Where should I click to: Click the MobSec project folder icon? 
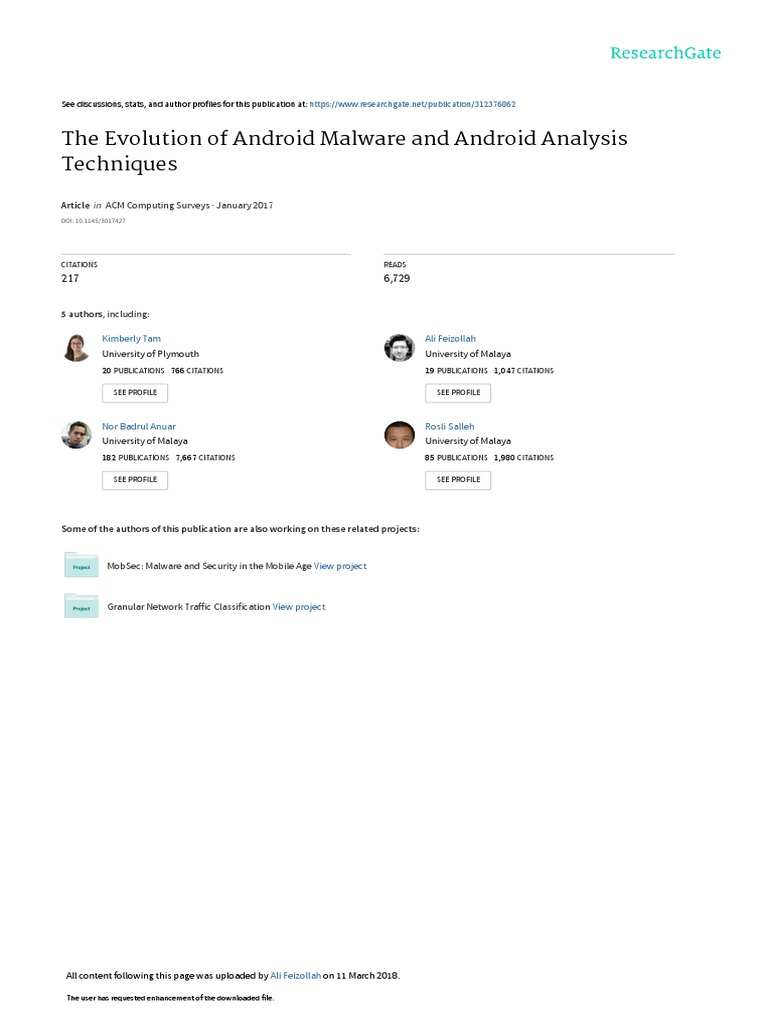click(x=81, y=565)
